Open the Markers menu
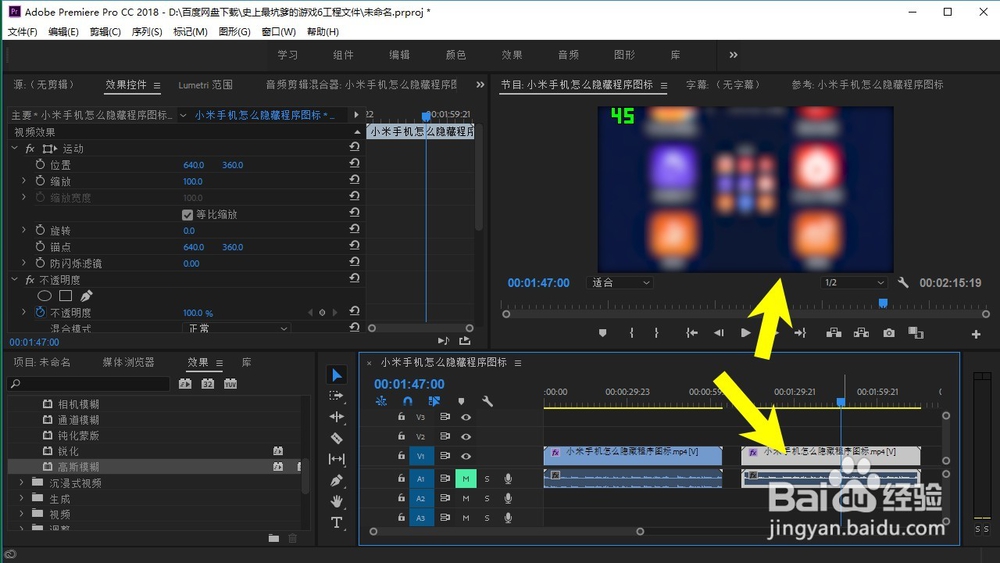This screenshot has width=1000, height=563. (190, 32)
